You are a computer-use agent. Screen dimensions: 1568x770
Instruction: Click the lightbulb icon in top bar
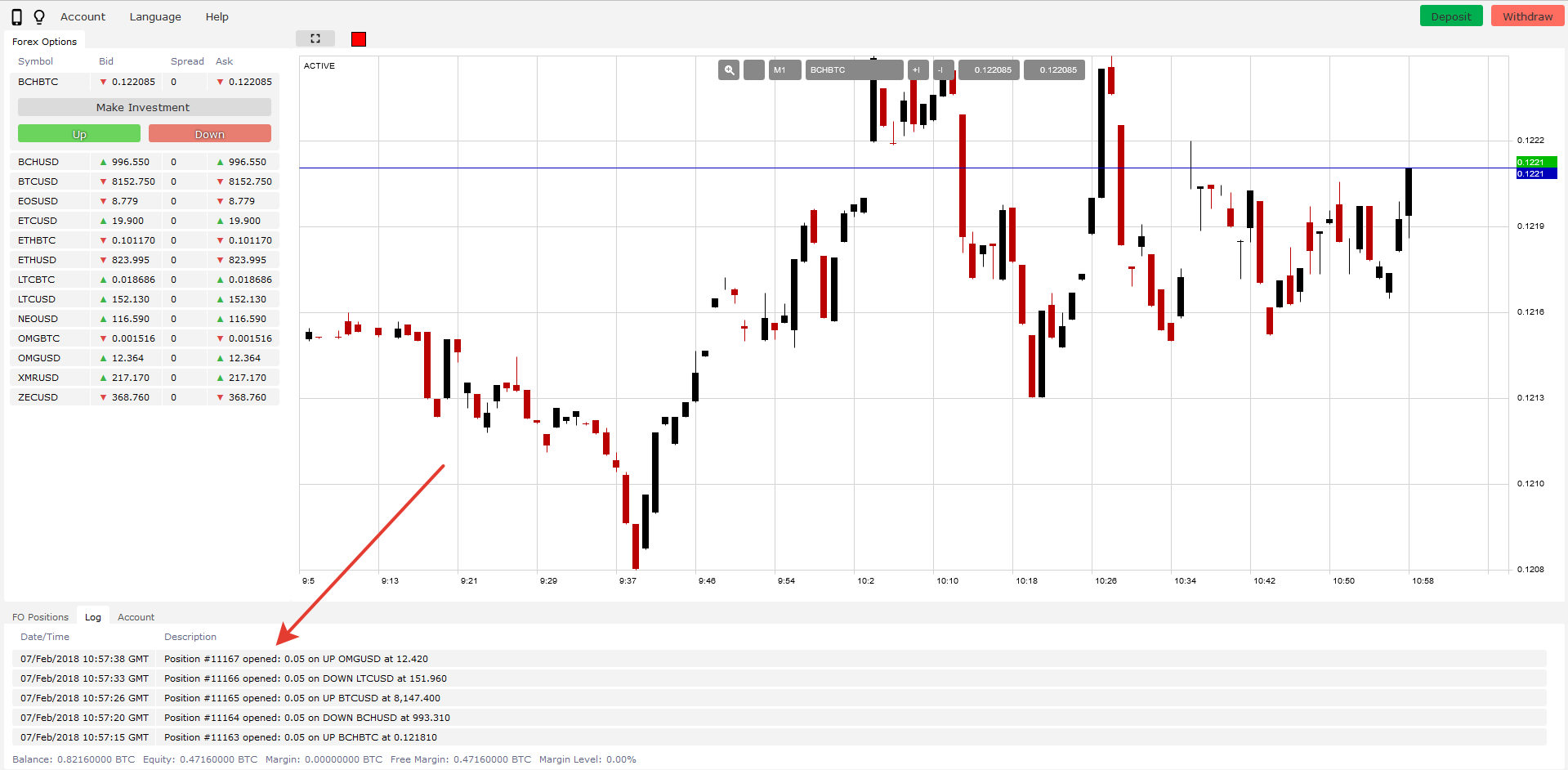pos(39,17)
